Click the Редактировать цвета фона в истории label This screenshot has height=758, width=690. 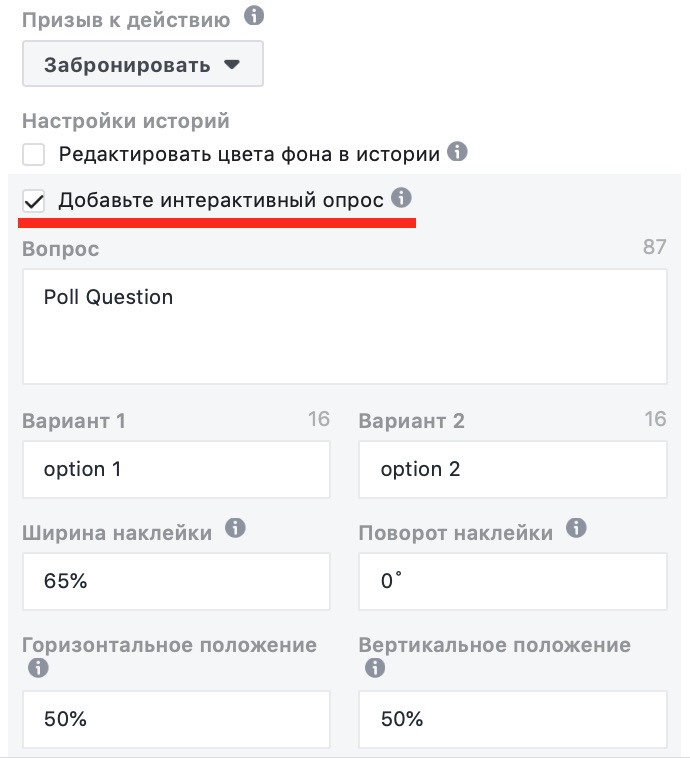point(249,155)
